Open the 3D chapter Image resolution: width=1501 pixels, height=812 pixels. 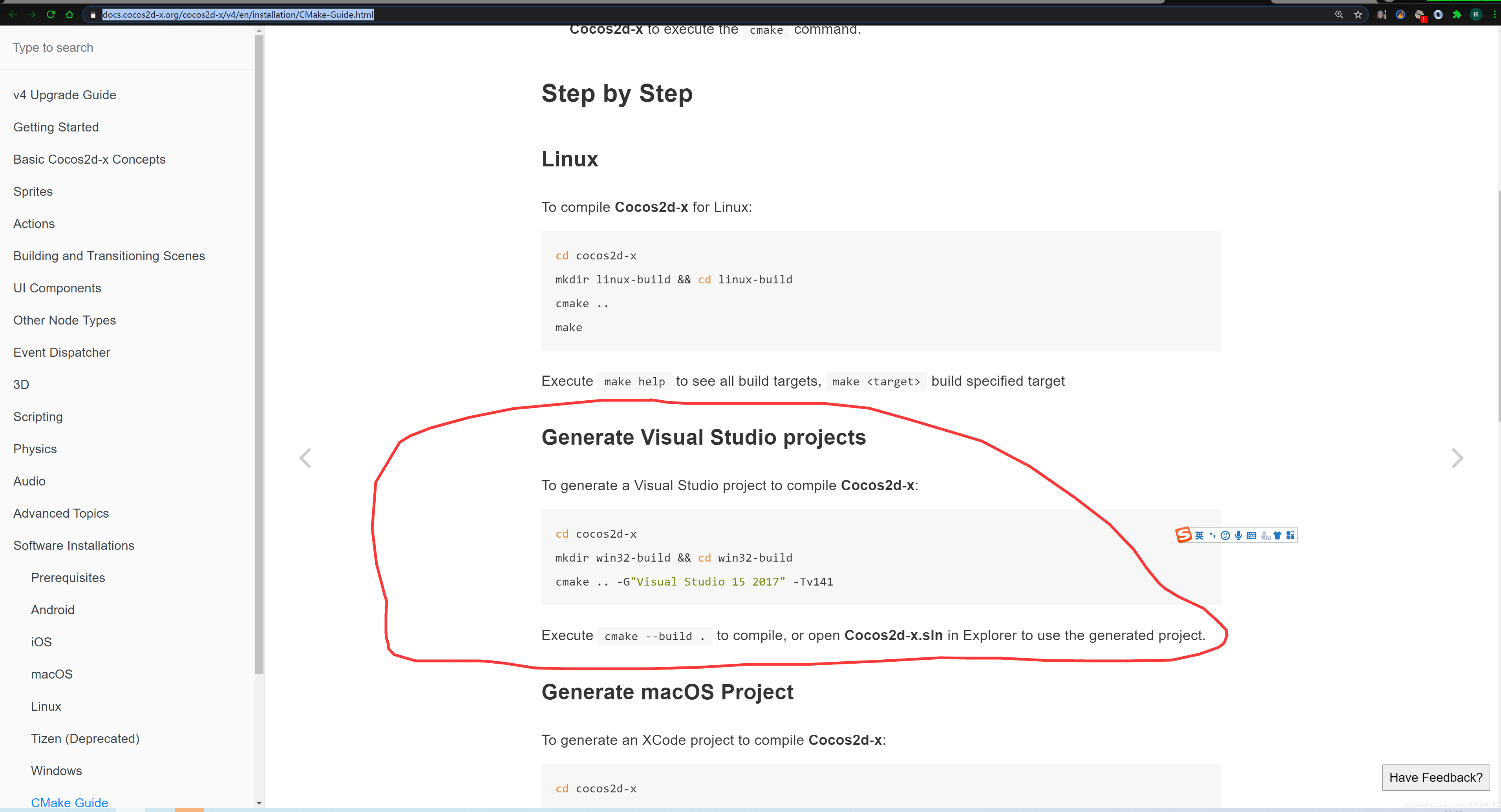click(x=21, y=385)
